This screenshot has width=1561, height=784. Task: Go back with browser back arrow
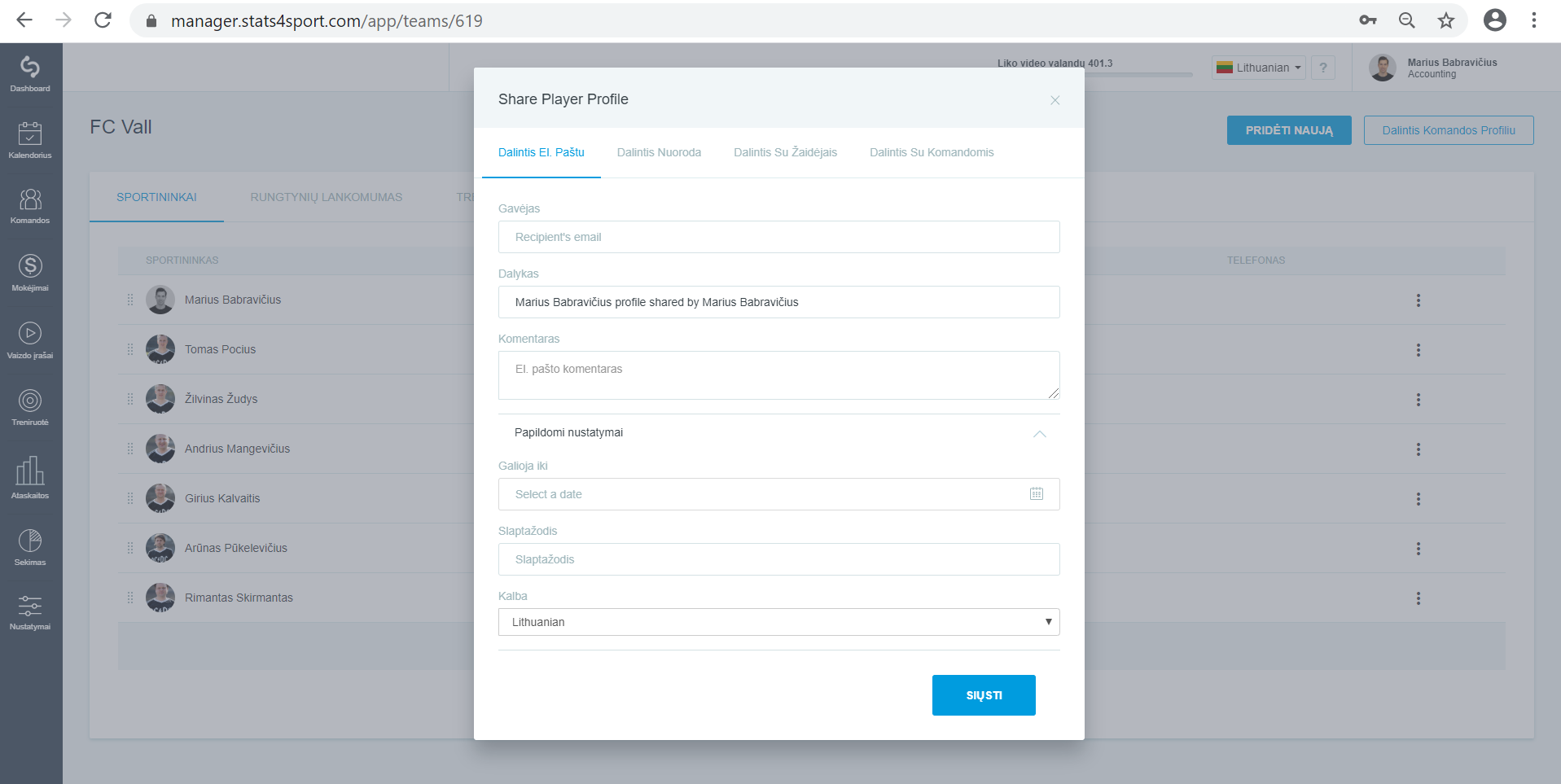(x=24, y=20)
